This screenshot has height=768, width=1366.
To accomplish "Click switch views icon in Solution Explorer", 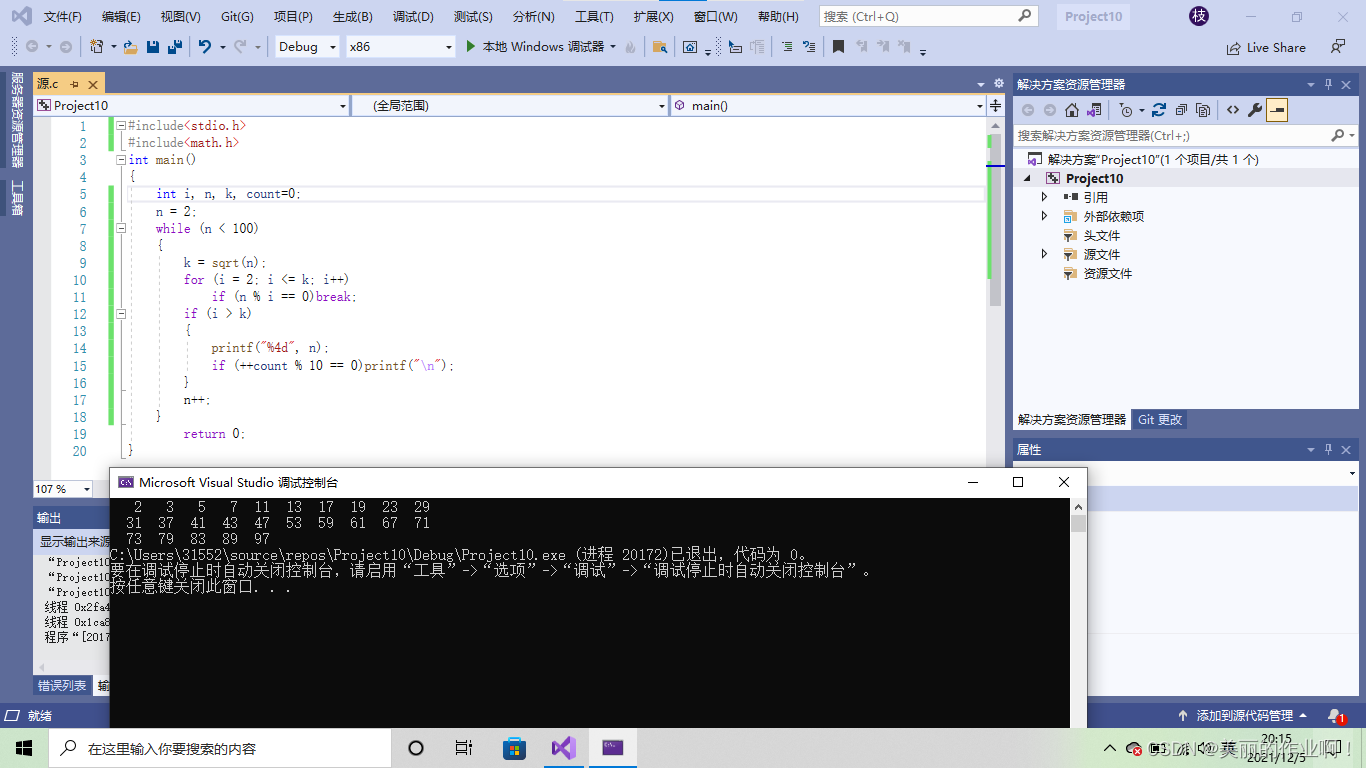I will (1095, 110).
